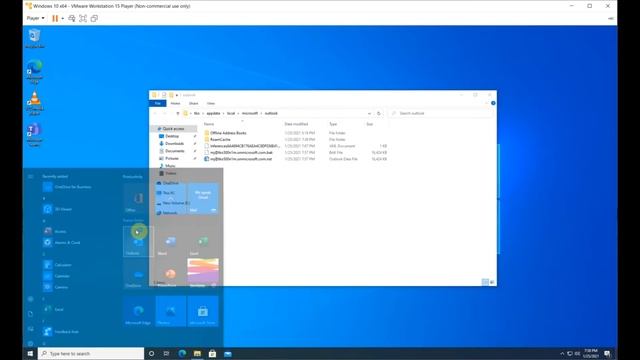Open the Microsoft Store tile in Start menu
The height and width of the screenshot is (360, 640).
pyautogui.click(x=202, y=311)
